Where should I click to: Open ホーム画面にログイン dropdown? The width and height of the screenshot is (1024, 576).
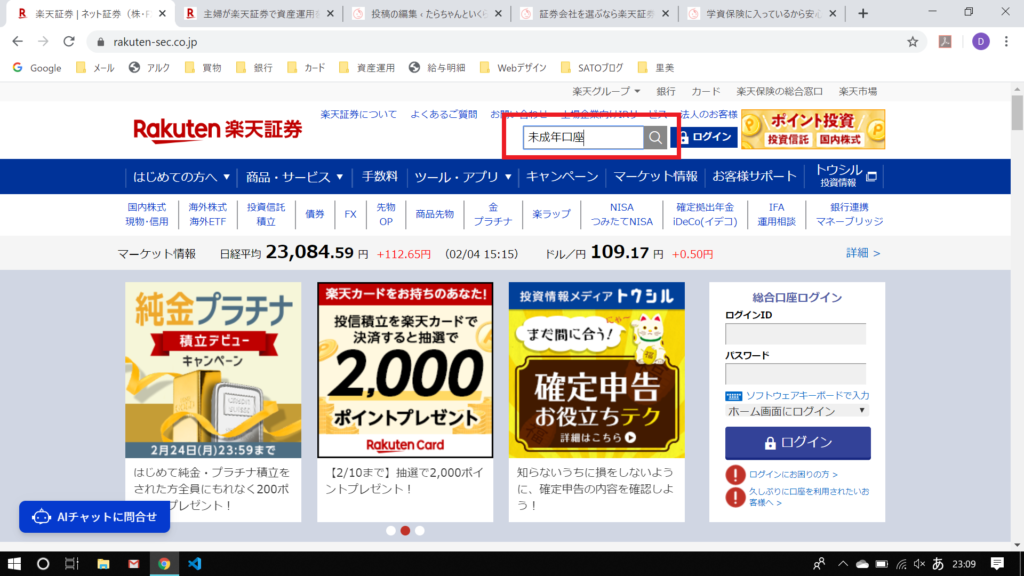click(795, 411)
